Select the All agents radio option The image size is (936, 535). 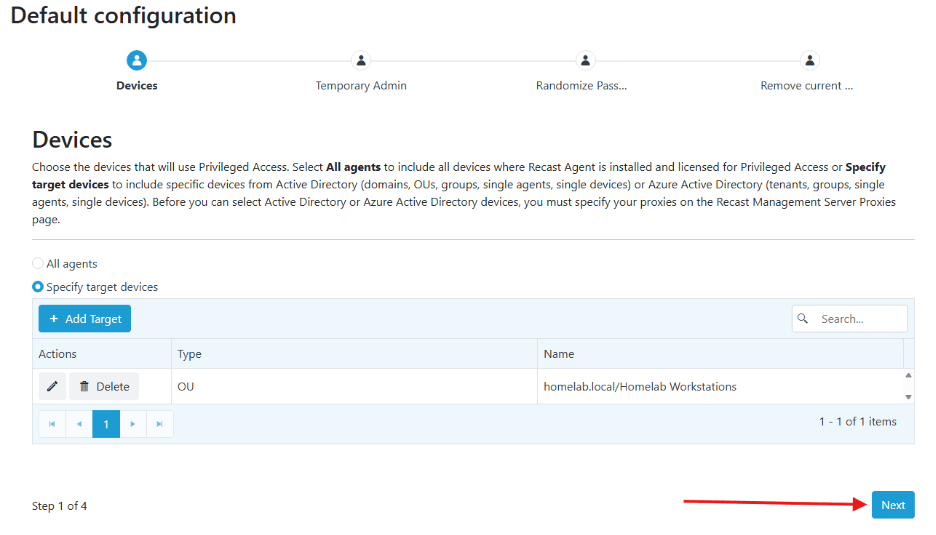(38, 264)
